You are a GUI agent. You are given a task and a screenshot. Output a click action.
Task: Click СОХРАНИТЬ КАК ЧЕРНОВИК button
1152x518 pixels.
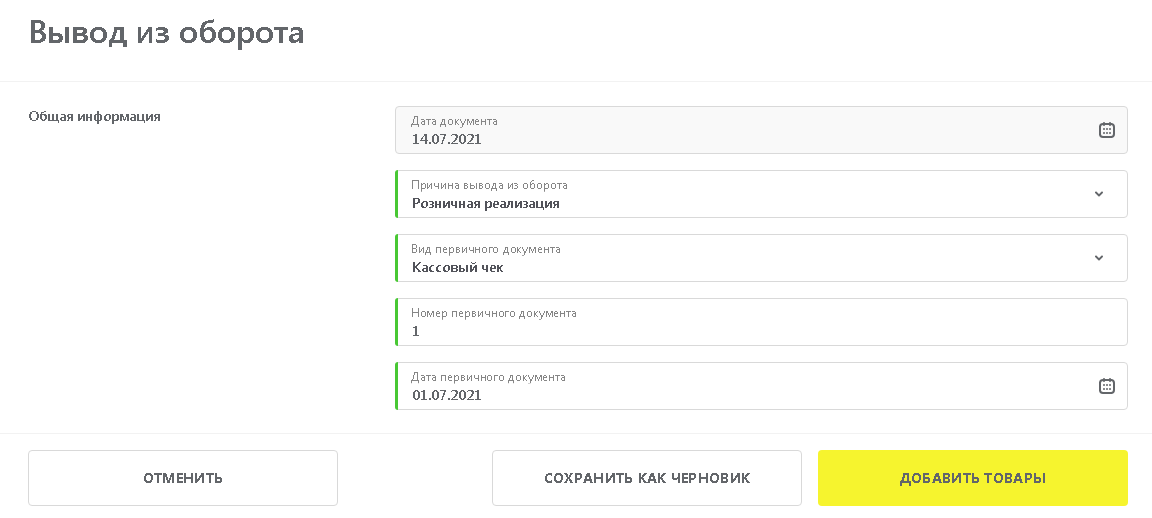(x=647, y=478)
